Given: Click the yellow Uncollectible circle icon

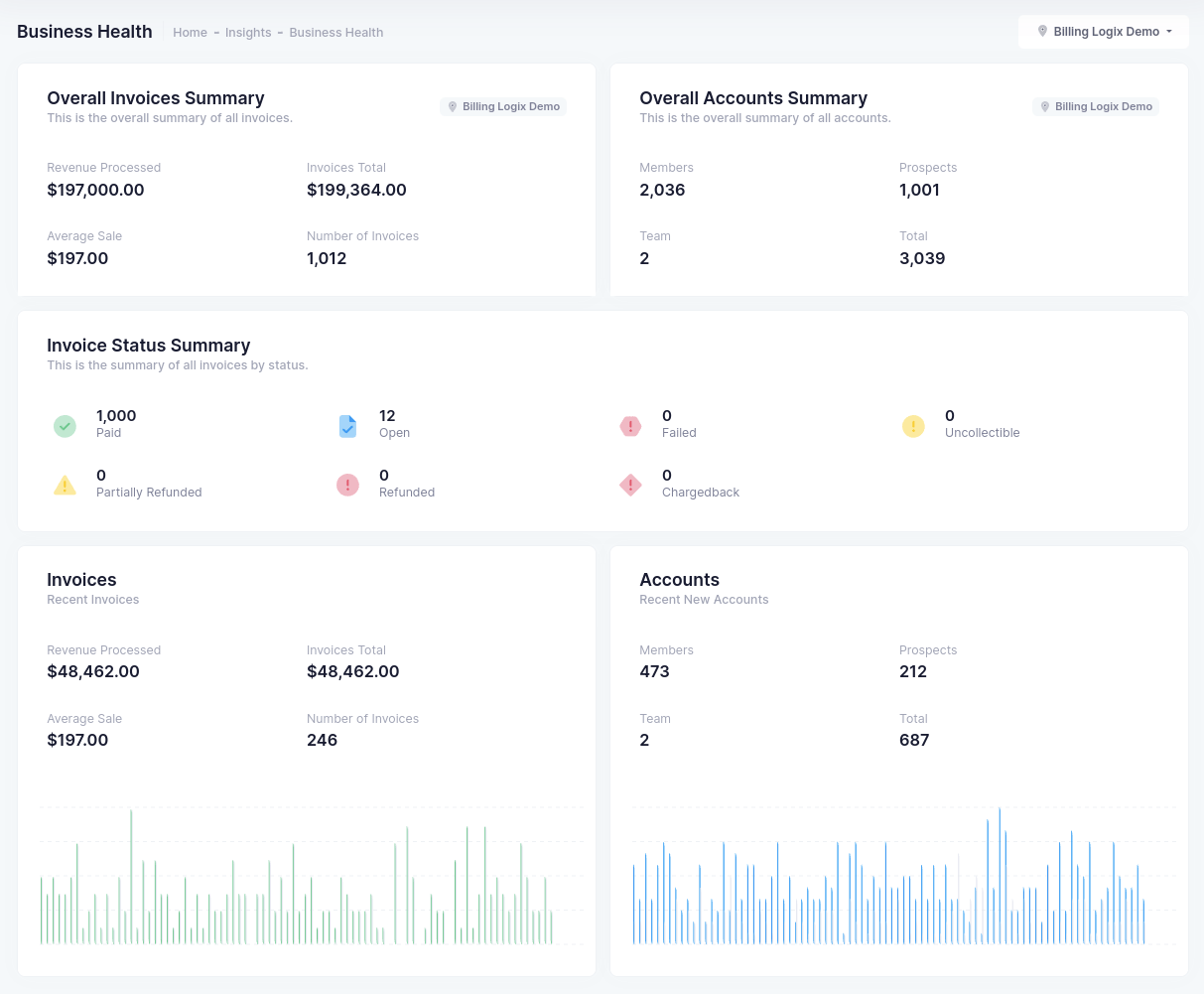Looking at the screenshot, I should [x=913, y=426].
